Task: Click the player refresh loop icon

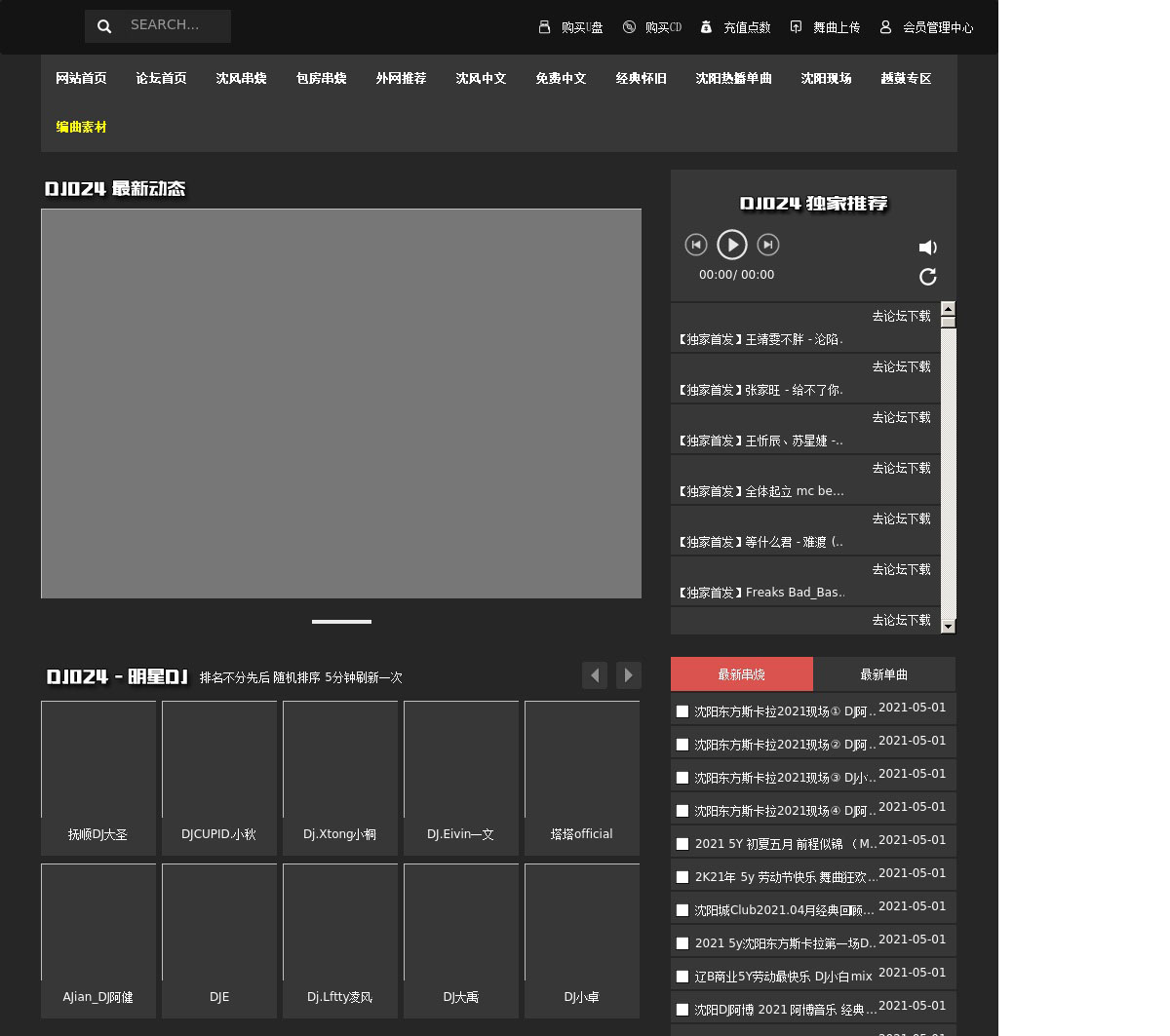Action: pos(928,278)
